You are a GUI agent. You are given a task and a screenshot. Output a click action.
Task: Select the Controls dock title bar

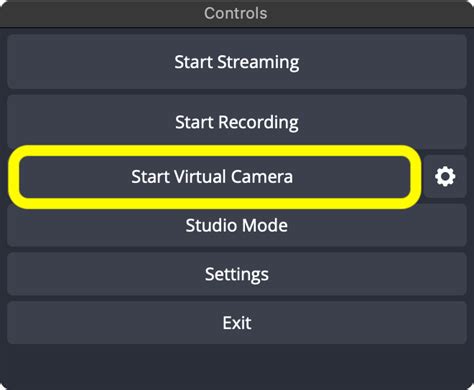[x=237, y=13]
